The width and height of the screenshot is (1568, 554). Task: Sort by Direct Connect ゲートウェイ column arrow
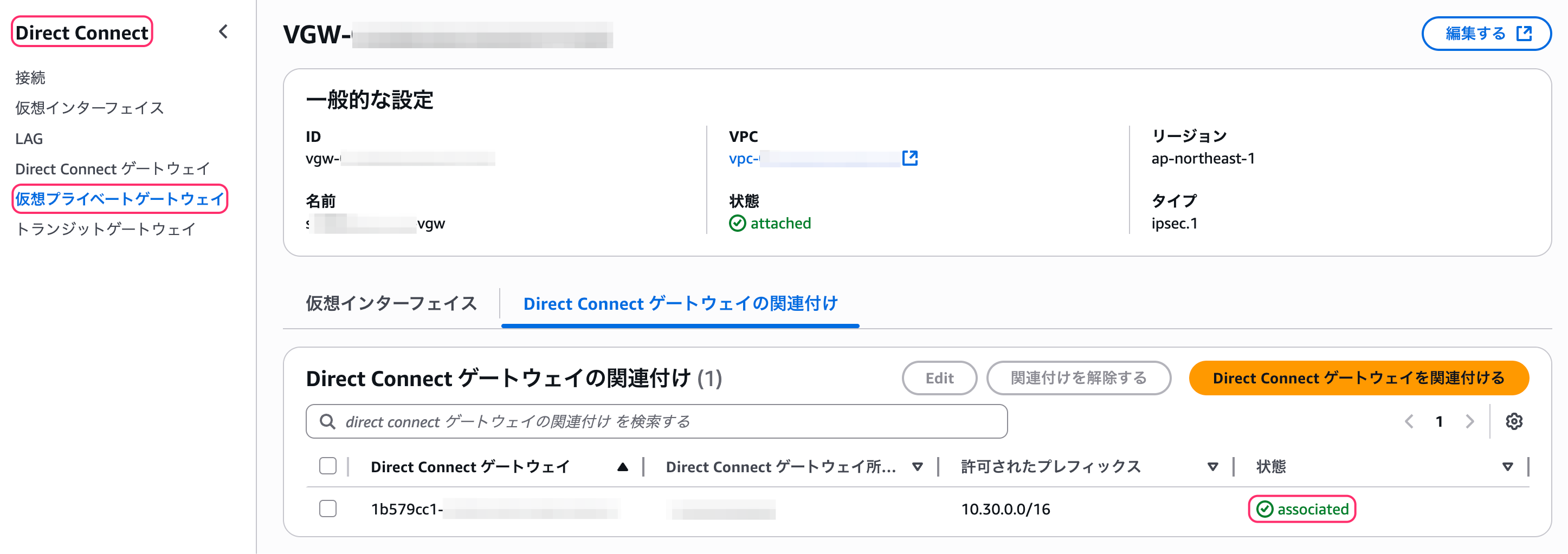622,467
